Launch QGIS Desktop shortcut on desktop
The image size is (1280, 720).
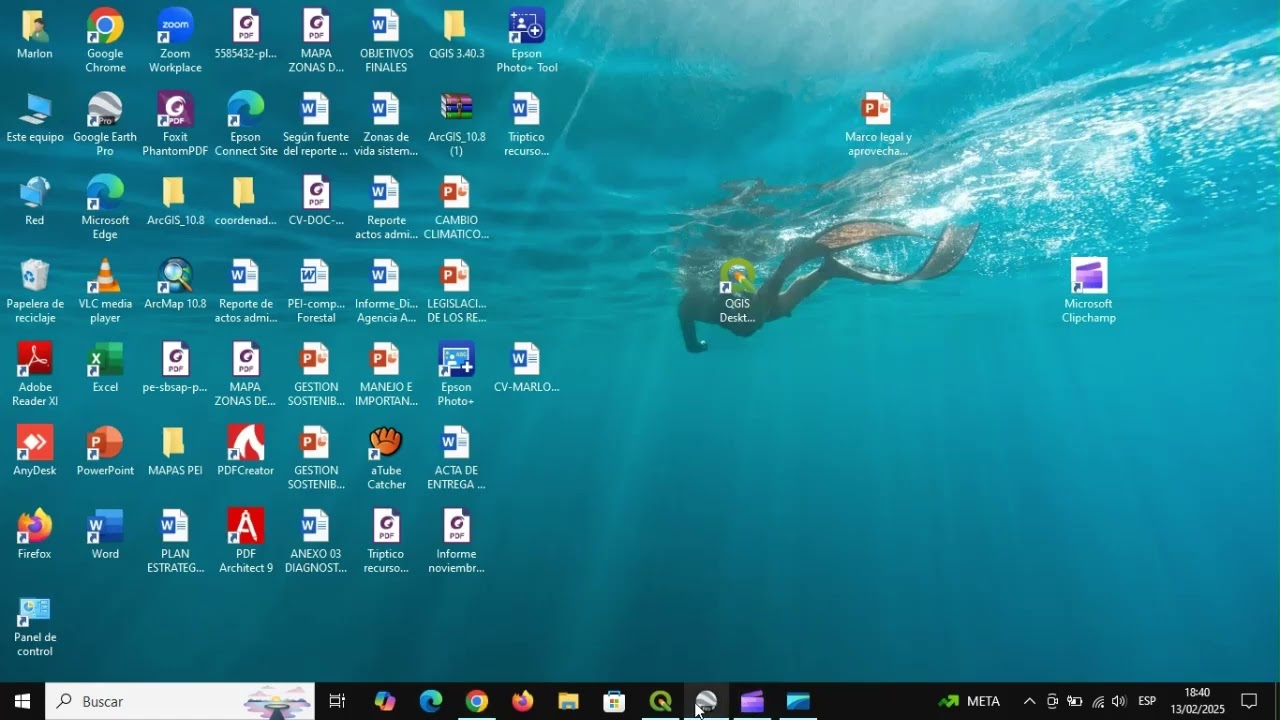[737, 291]
